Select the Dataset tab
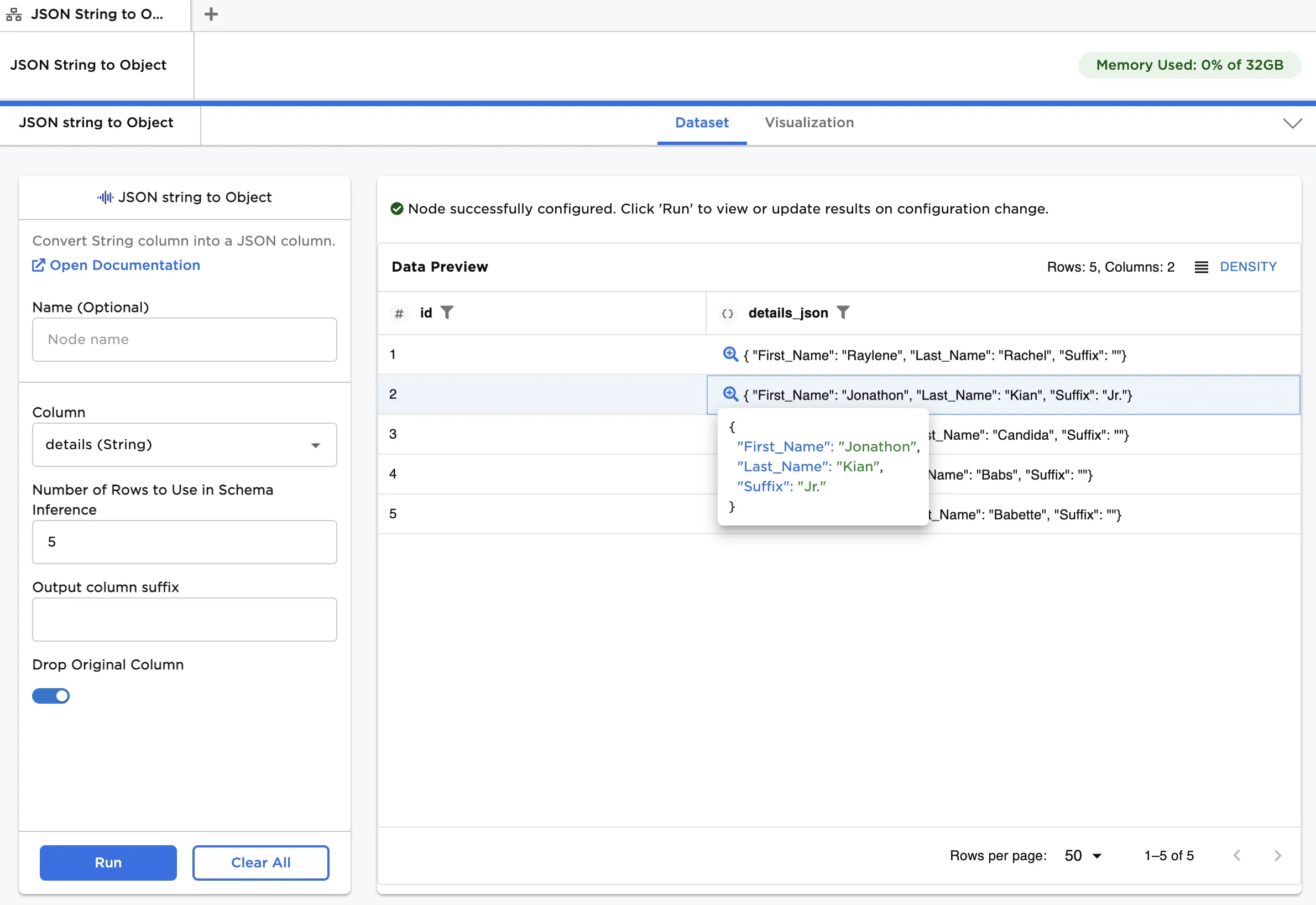The image size is (1316, 905). point(701,122)
